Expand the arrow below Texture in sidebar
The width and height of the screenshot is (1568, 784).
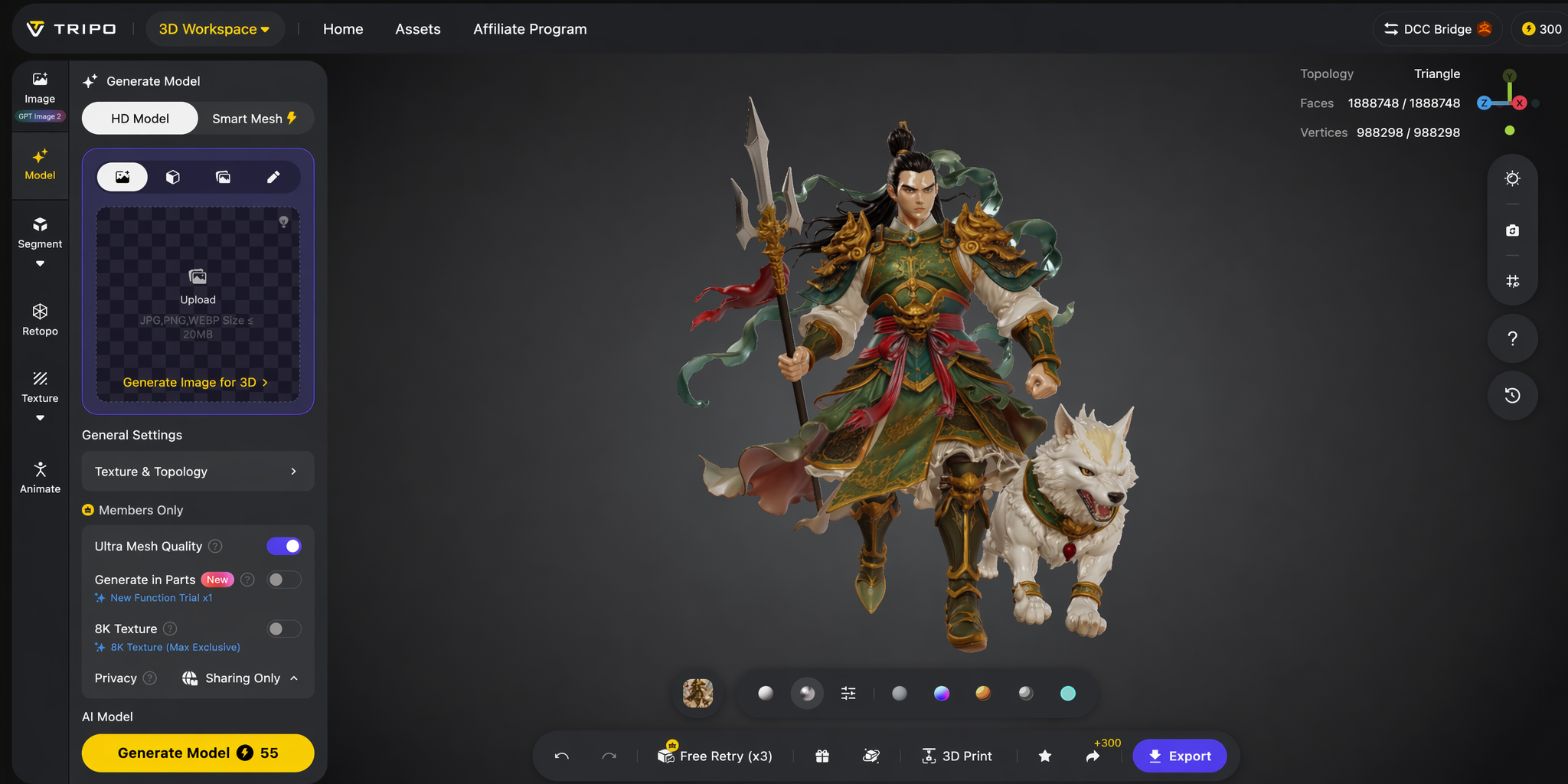click(40, 418)
